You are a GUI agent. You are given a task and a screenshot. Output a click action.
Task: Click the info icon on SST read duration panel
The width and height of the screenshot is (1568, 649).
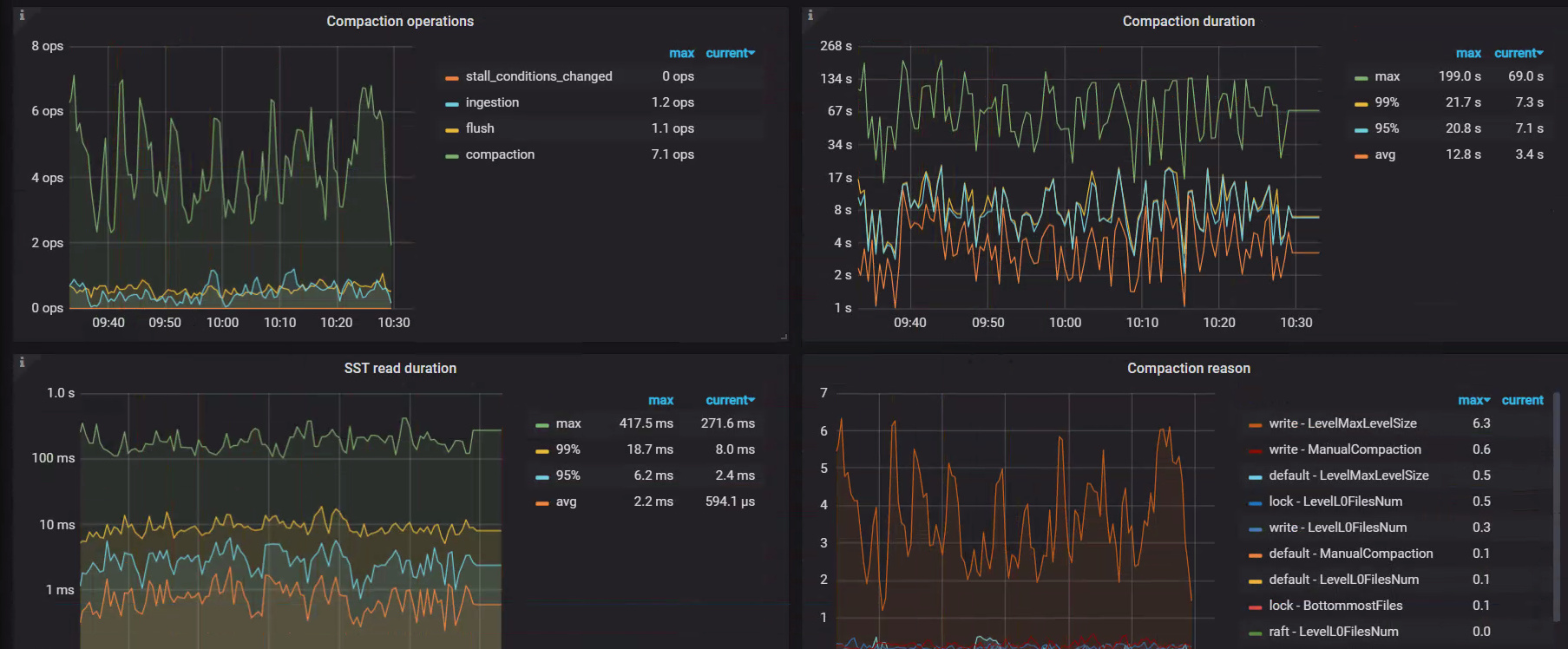pos(22,362)
